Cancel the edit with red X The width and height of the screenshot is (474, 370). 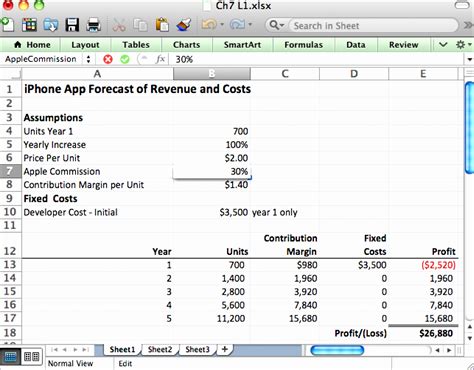pyautogui.click(x=108, y=59)
